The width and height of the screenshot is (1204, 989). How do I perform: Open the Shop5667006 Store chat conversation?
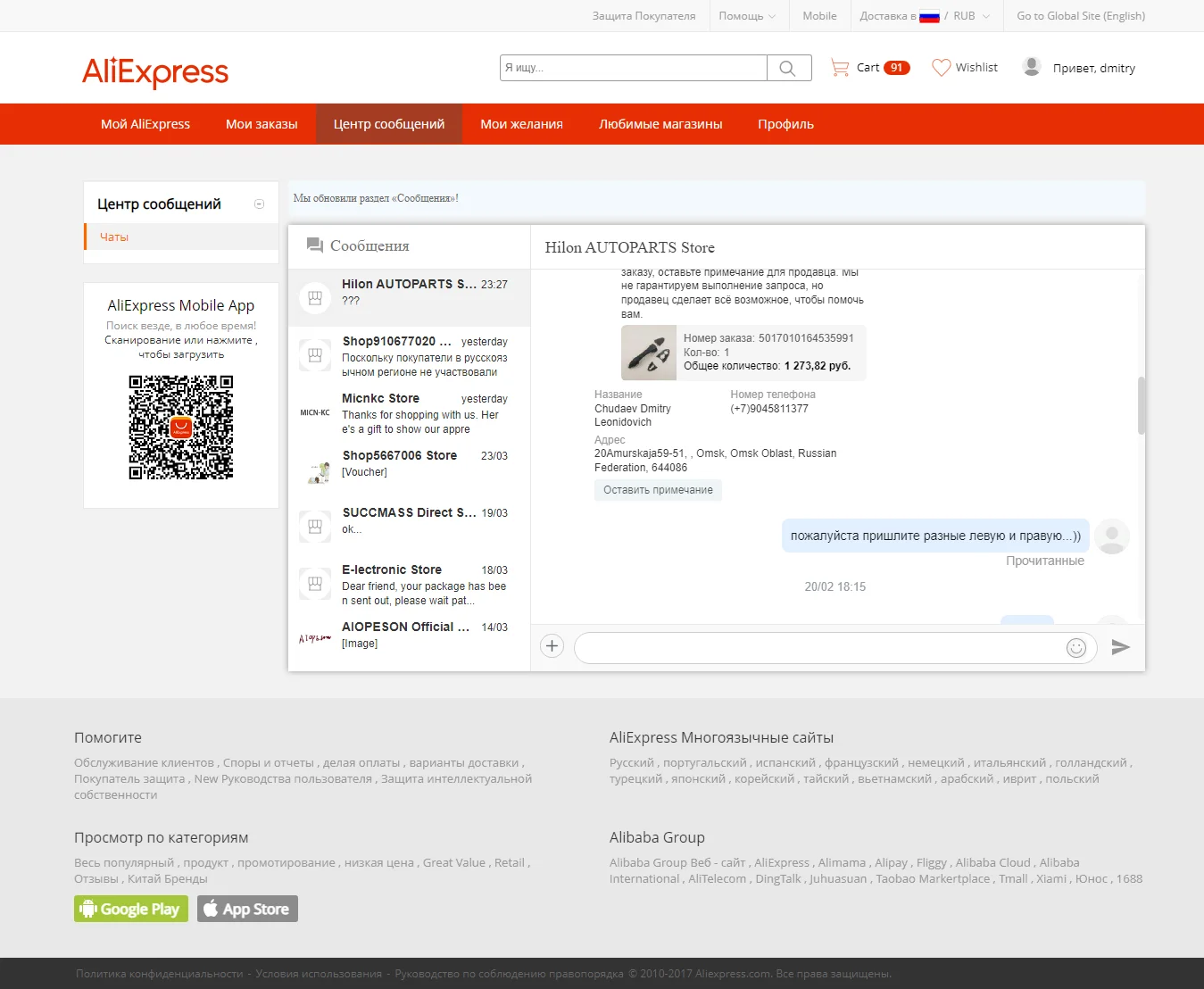click(410, 470)
